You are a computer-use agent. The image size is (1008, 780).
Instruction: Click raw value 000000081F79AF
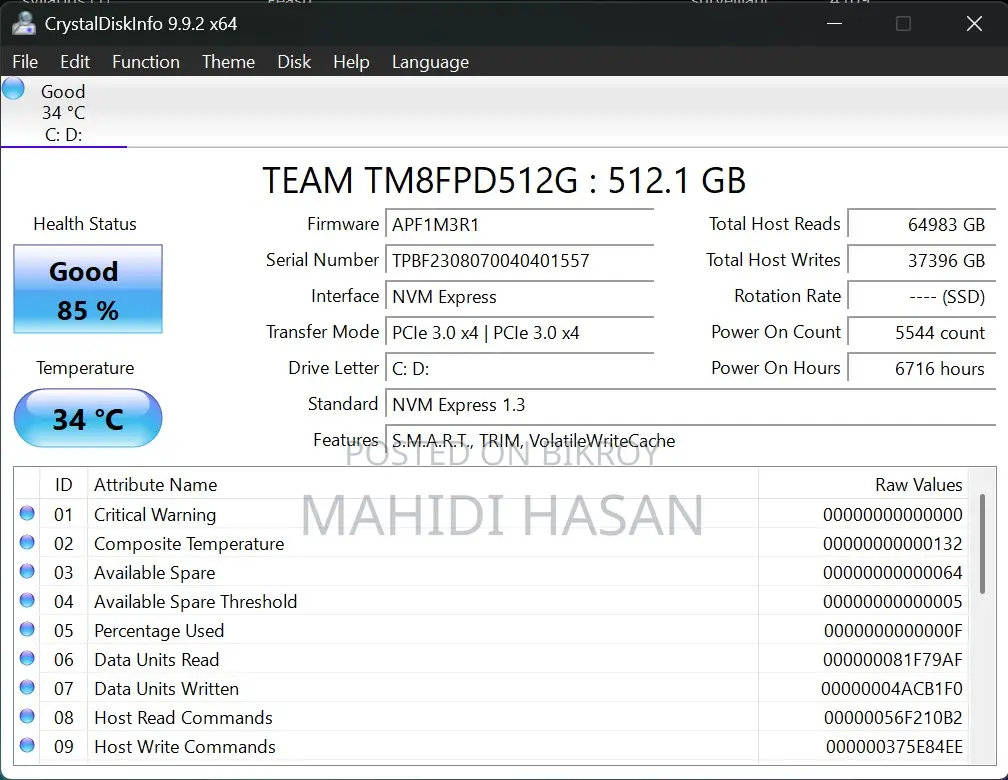pos(892,660)
